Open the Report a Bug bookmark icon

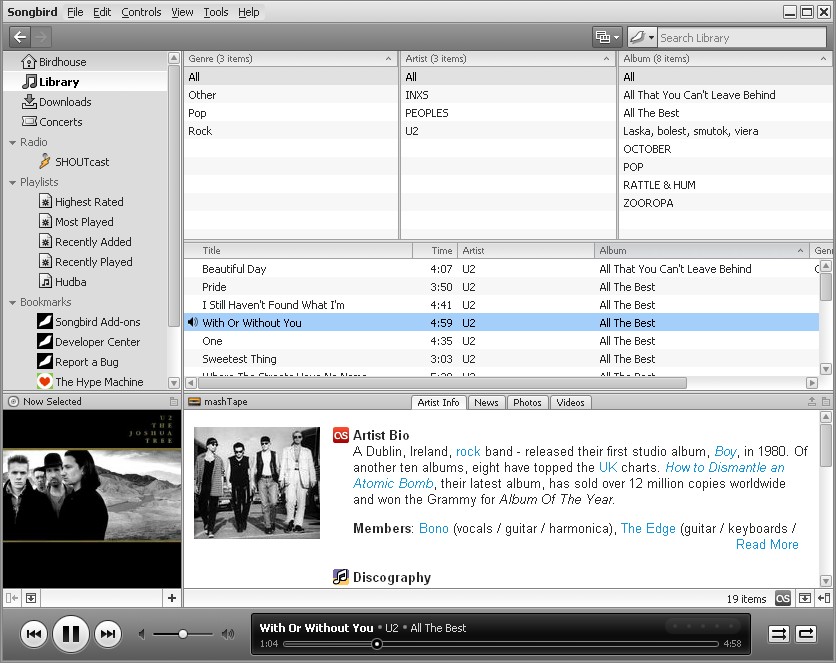(45, 361)
